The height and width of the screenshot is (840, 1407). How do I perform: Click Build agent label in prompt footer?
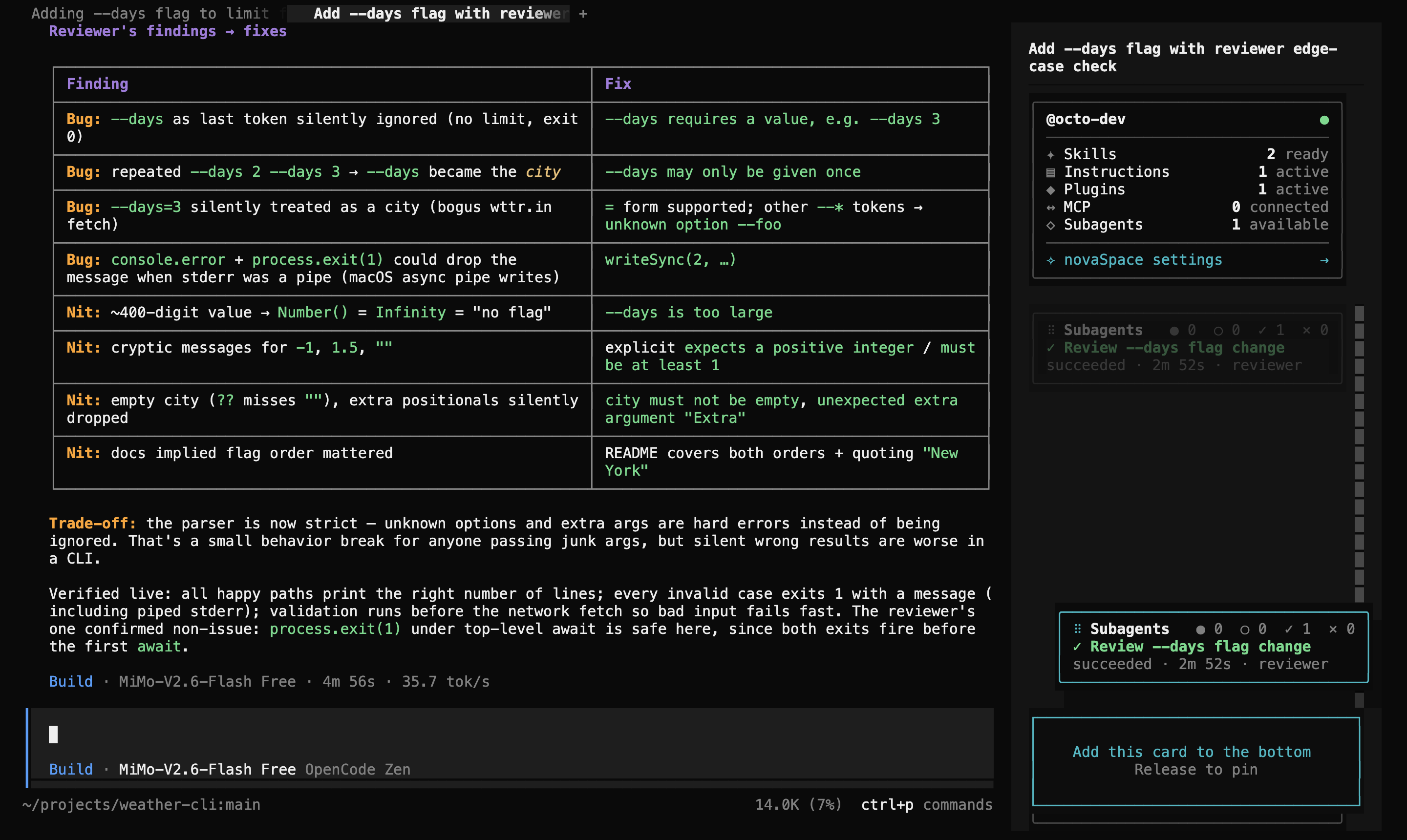pyautogui.click(x=71, y=769)
